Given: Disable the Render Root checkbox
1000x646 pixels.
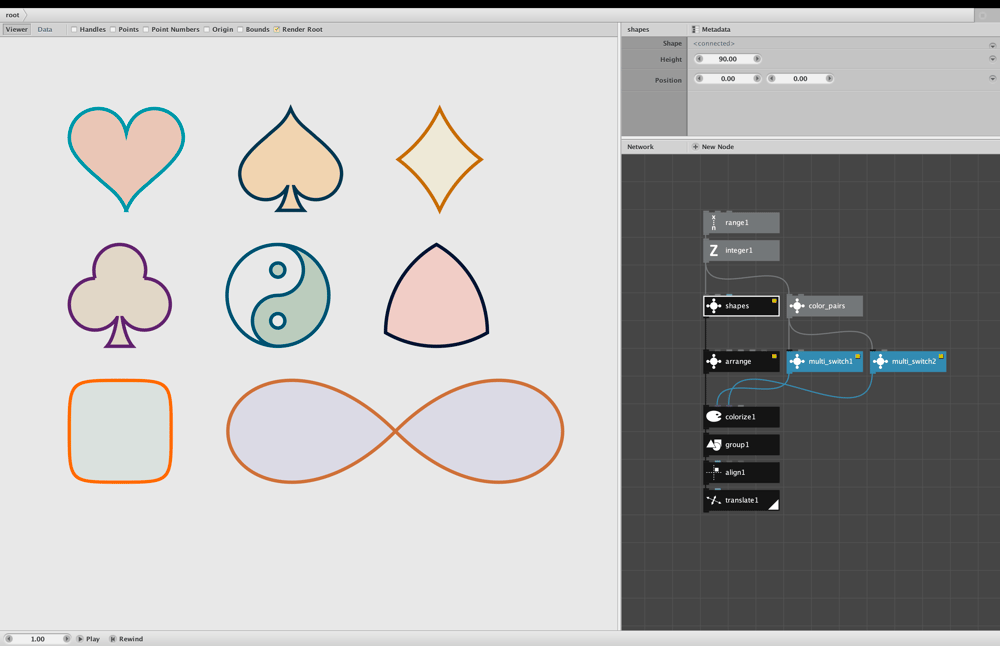Looking at the screenshot, I should click(x=277, y=29).
